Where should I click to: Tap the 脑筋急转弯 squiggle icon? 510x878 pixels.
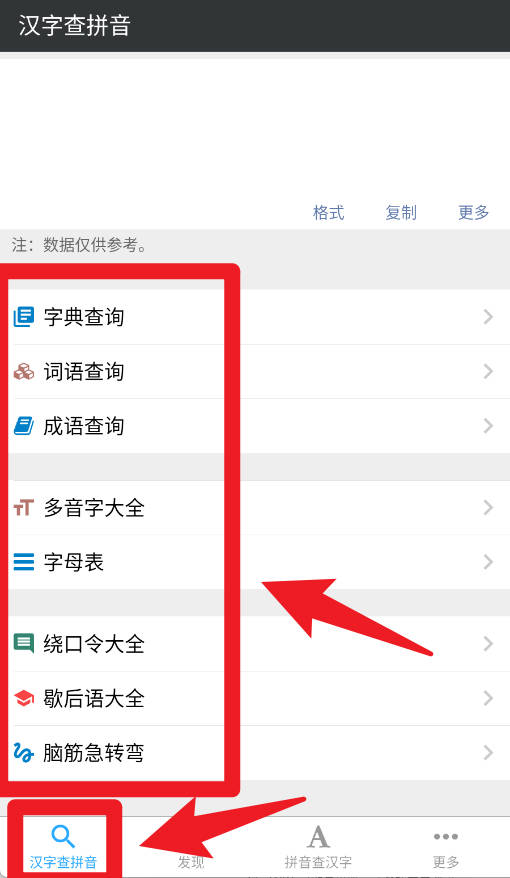coord(24,753)
